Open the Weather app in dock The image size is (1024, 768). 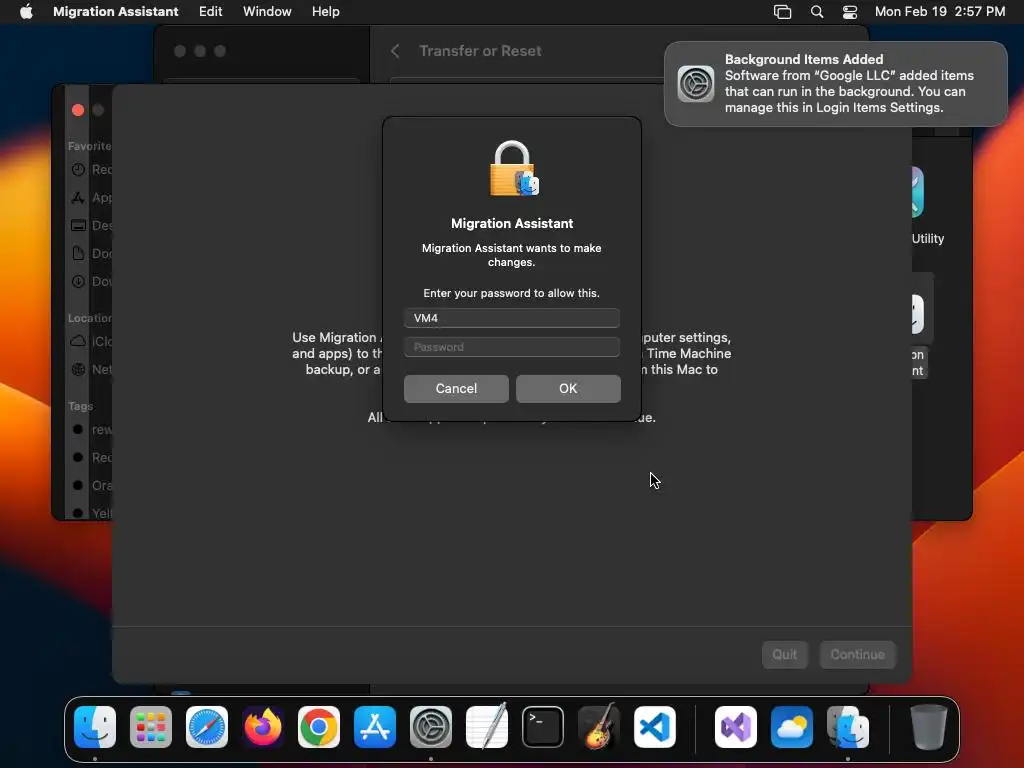(x=792, y=727)
